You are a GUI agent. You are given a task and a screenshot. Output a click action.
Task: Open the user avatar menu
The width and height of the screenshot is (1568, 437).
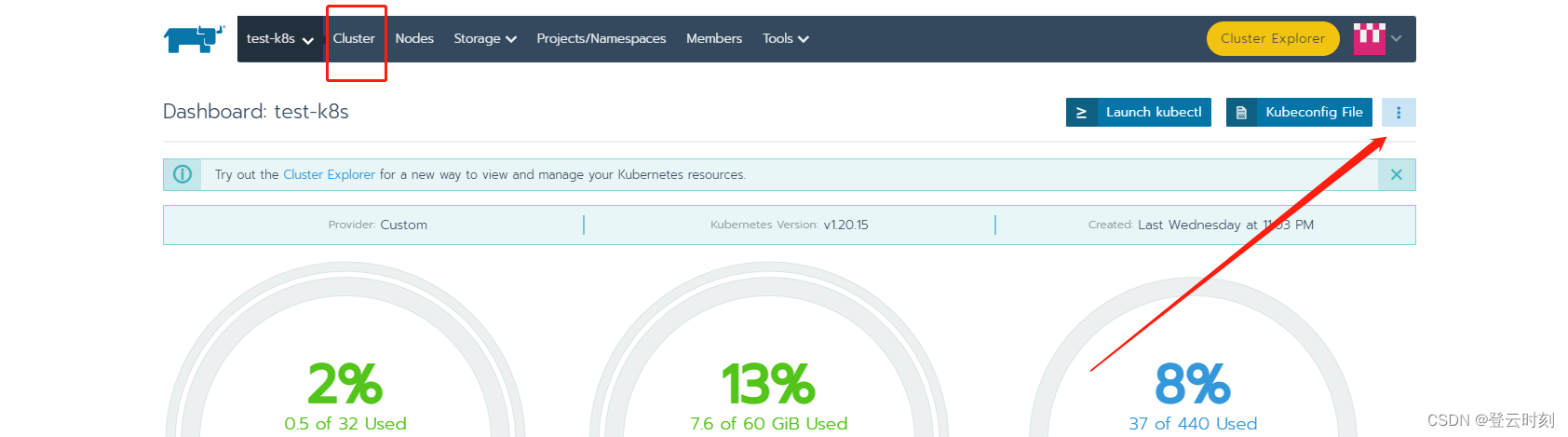[1369, 39]
